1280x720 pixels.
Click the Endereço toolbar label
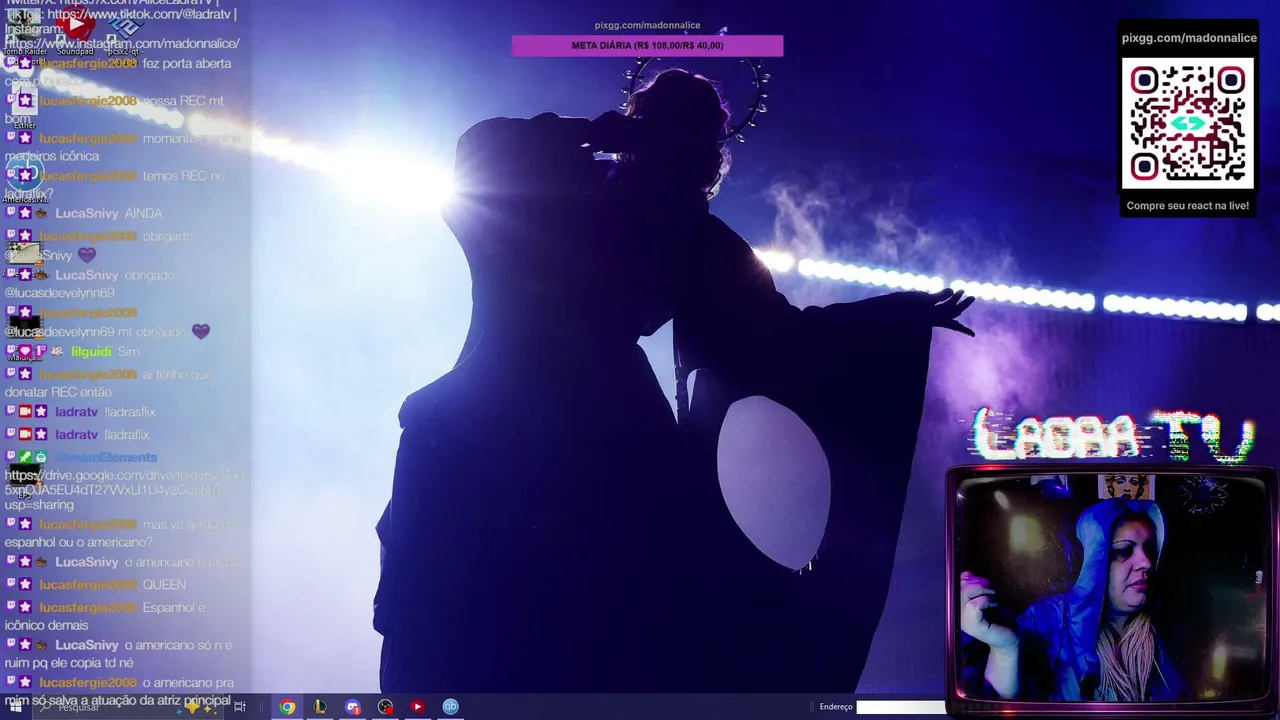pyautogui.click(x=836, y=707)
